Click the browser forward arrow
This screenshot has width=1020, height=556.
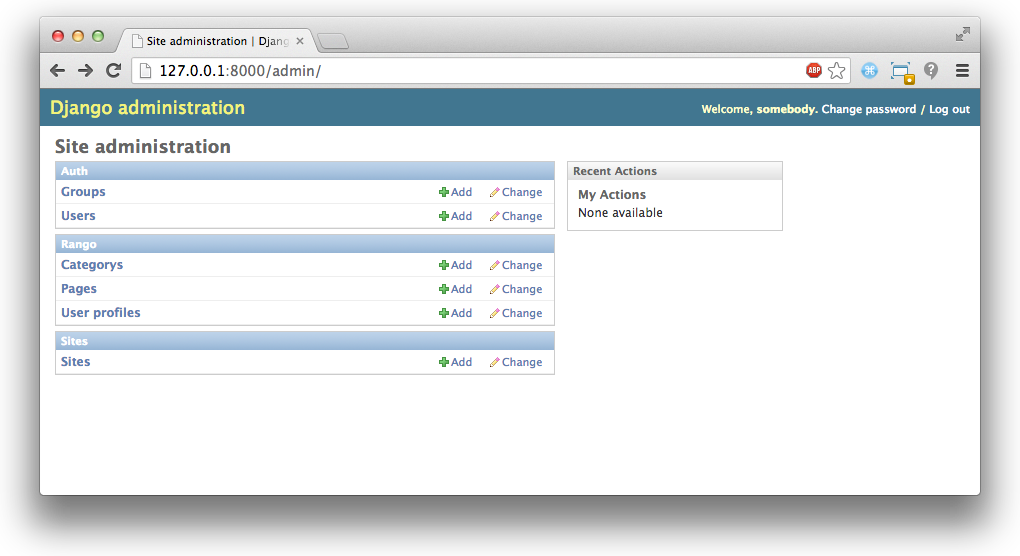[x=85, y=70]
